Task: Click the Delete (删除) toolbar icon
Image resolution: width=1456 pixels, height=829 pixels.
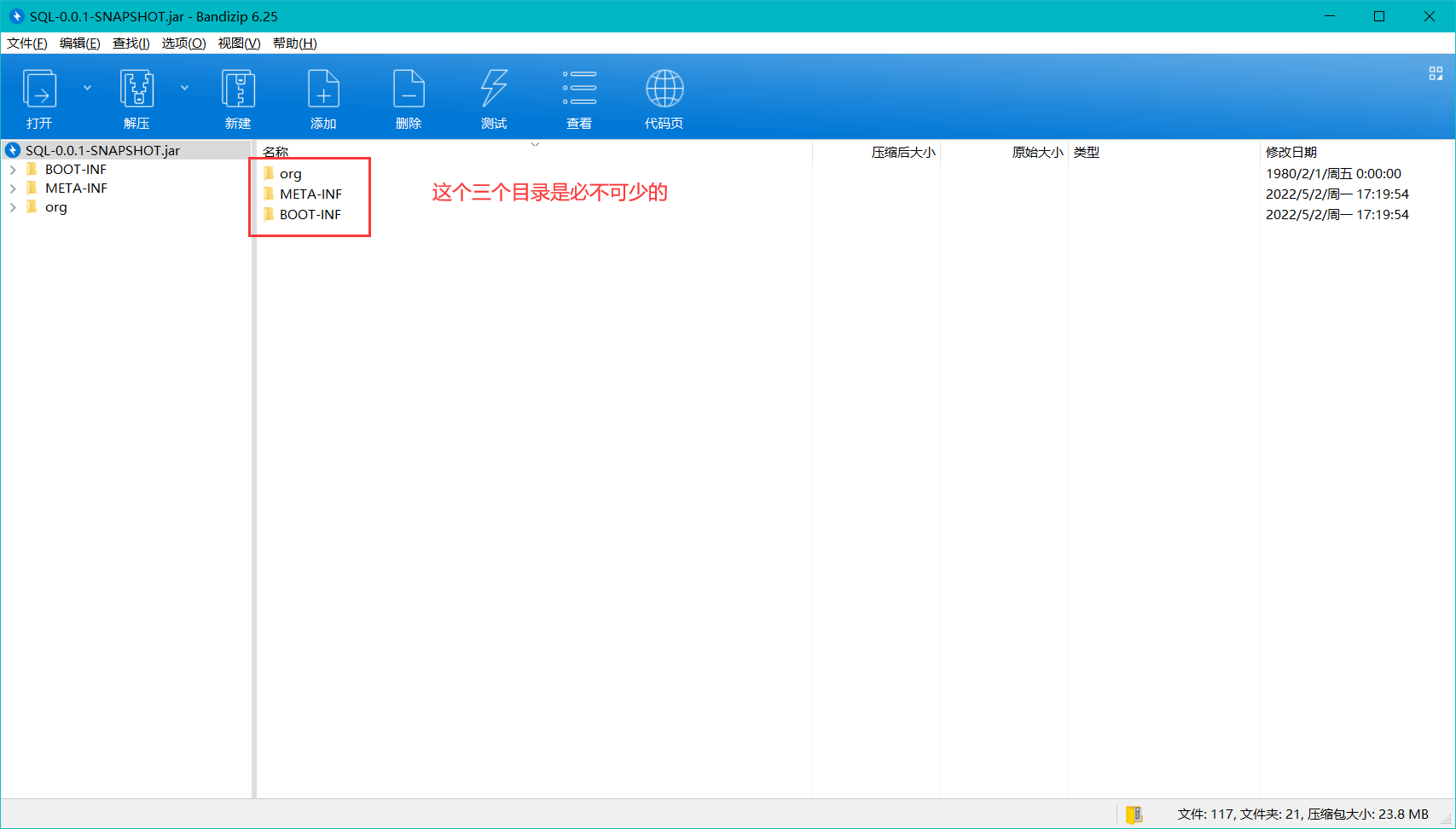Action: 409,89
